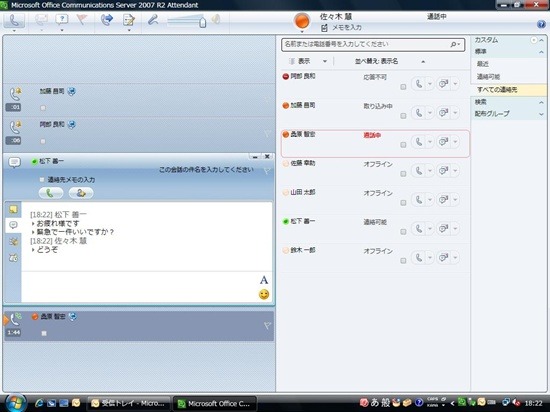Screen dimensions: 550x412
Task: Answer the ringing call from 阿部 良和
Action: coord(15,128)
